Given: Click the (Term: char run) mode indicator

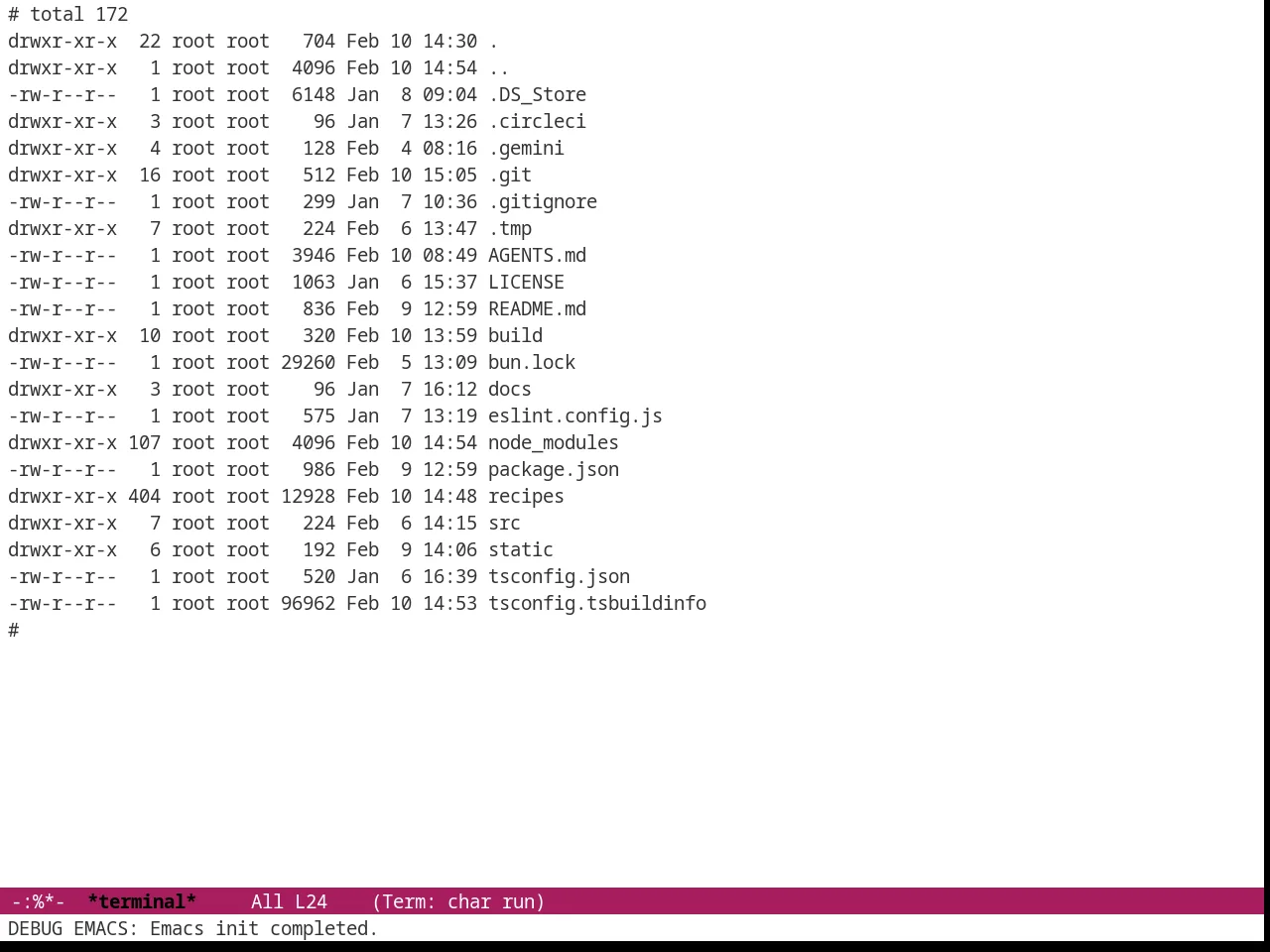Looking at the screenshot, I should point(458,901).
